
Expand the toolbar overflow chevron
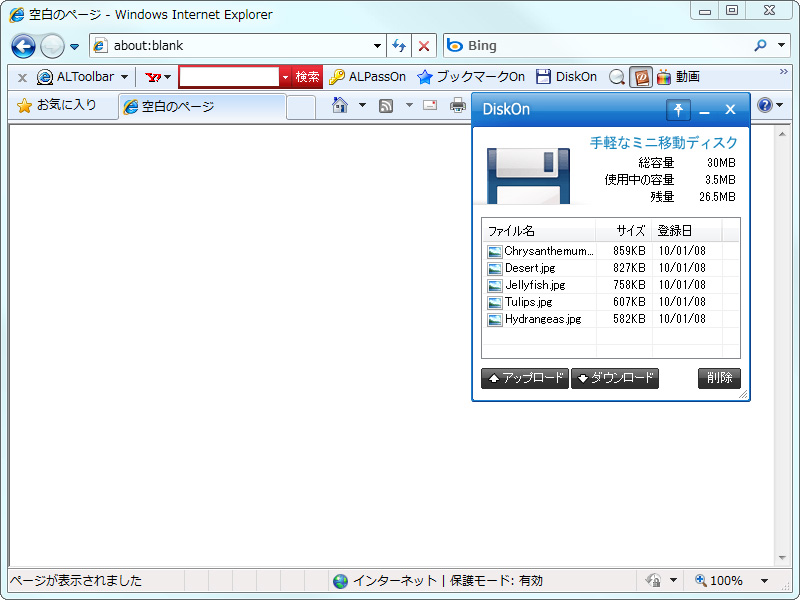[784, 72]
